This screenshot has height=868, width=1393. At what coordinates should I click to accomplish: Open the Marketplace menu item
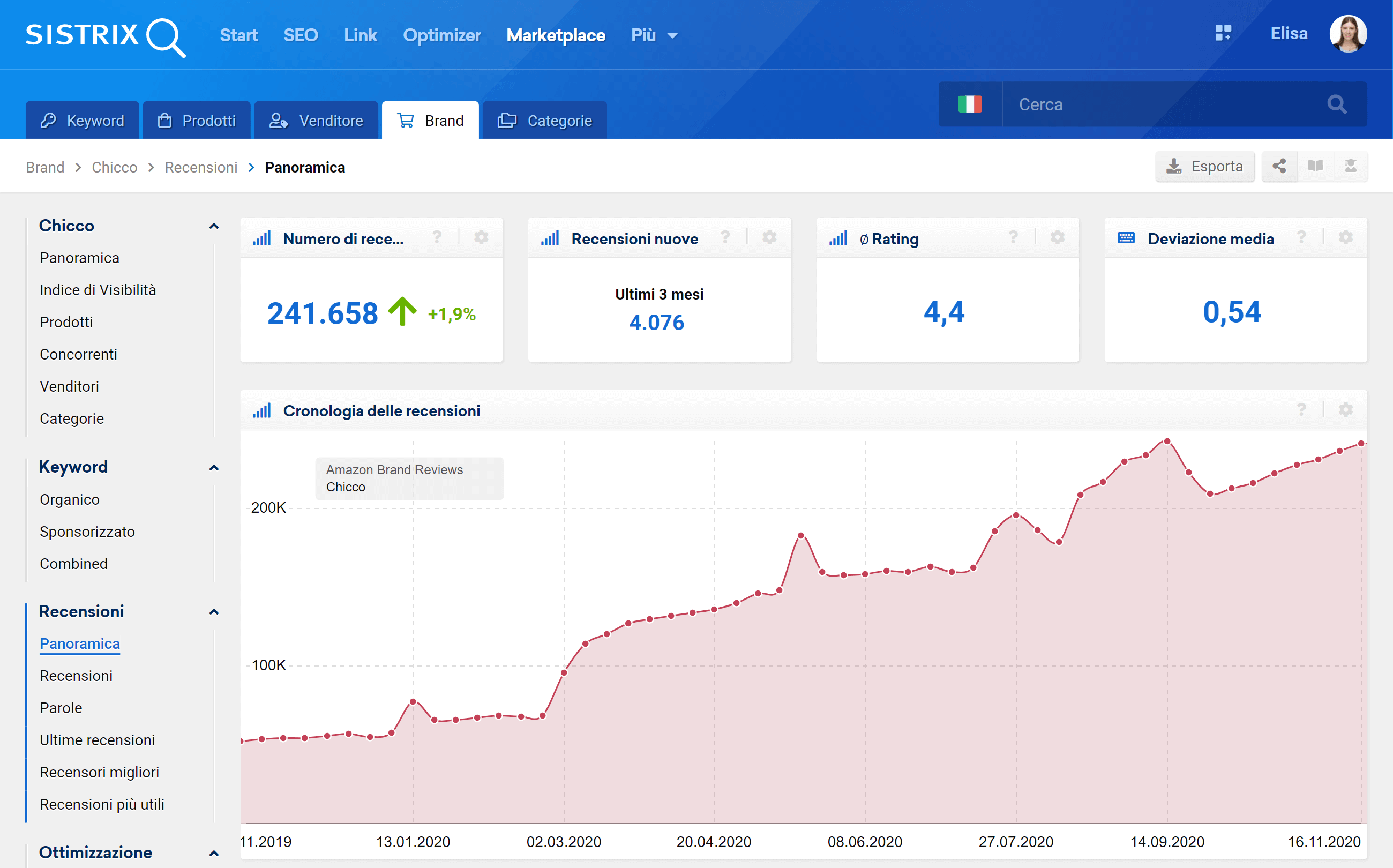coord(556,35)
